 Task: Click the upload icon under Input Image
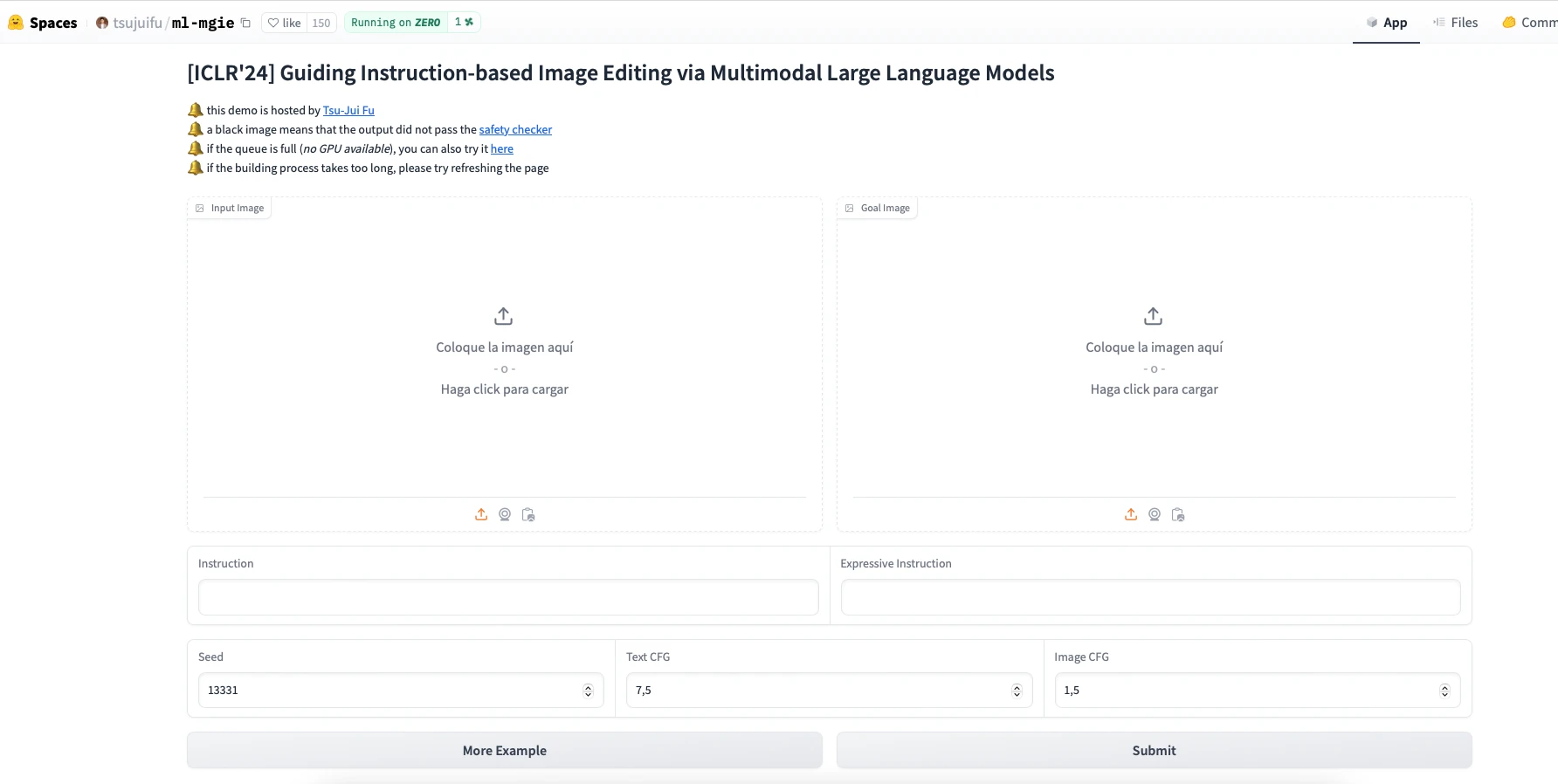[481, 514]
